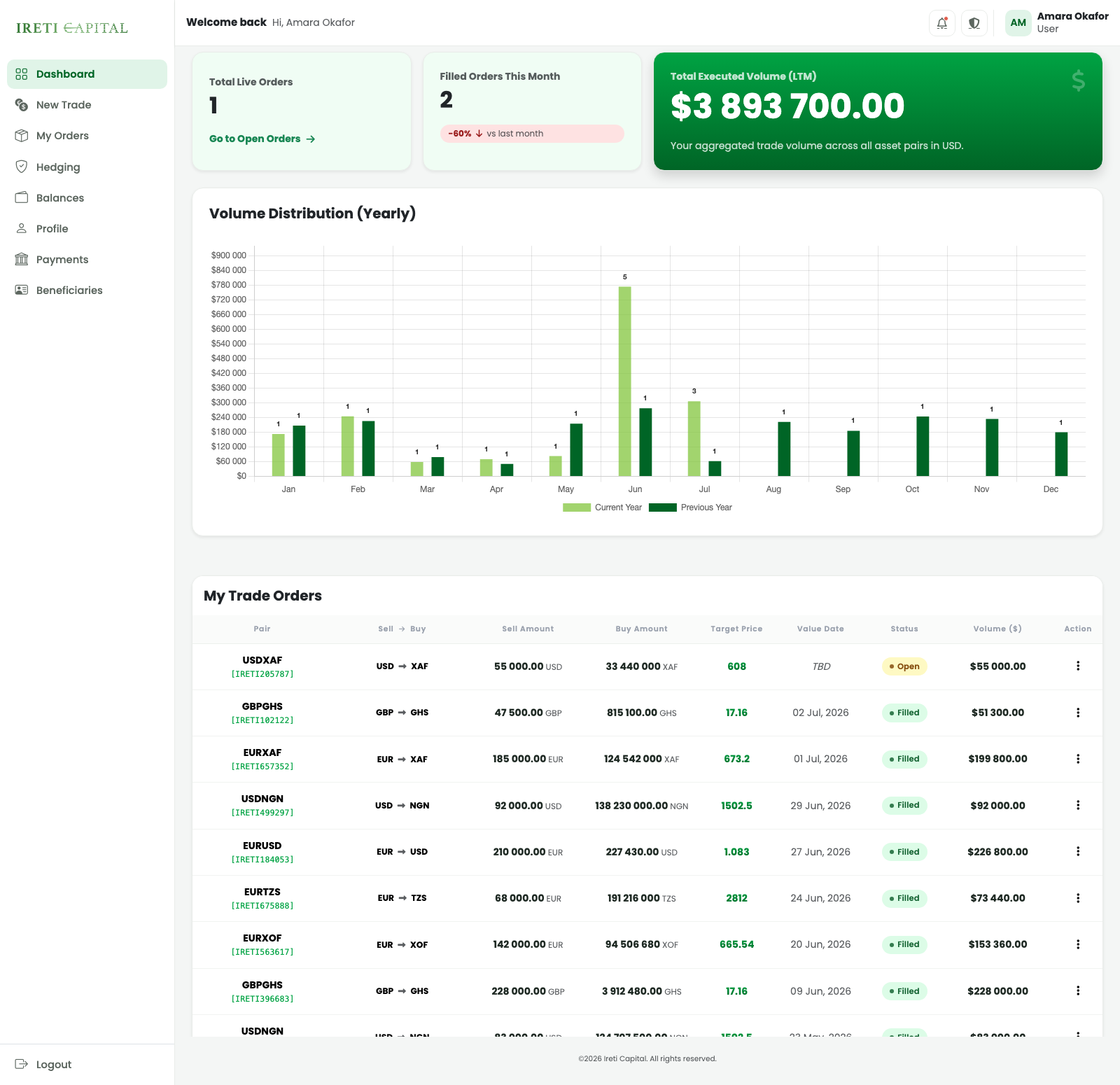Click buy amount 191 216 000 TZS
1120x1085 pixels.
click(642, 898)
